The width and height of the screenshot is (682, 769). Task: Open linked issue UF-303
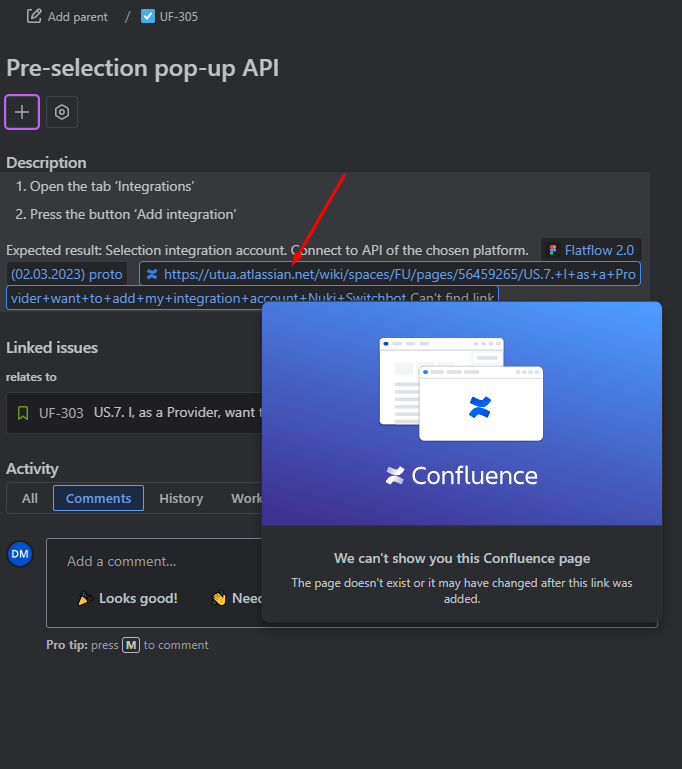(61, 413)
